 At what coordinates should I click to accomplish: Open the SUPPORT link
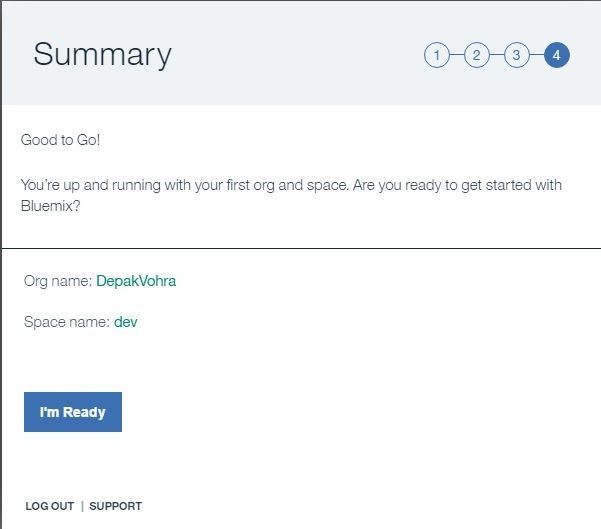tap(115, 506)
